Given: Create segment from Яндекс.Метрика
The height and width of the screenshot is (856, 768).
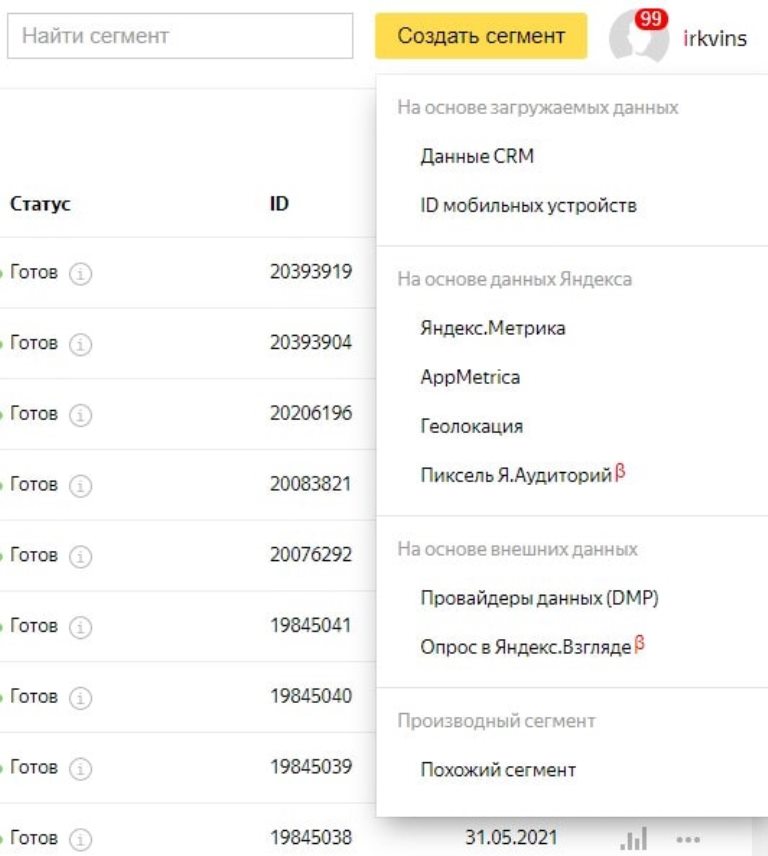Looking at the screenshot, I should [492, 327].
